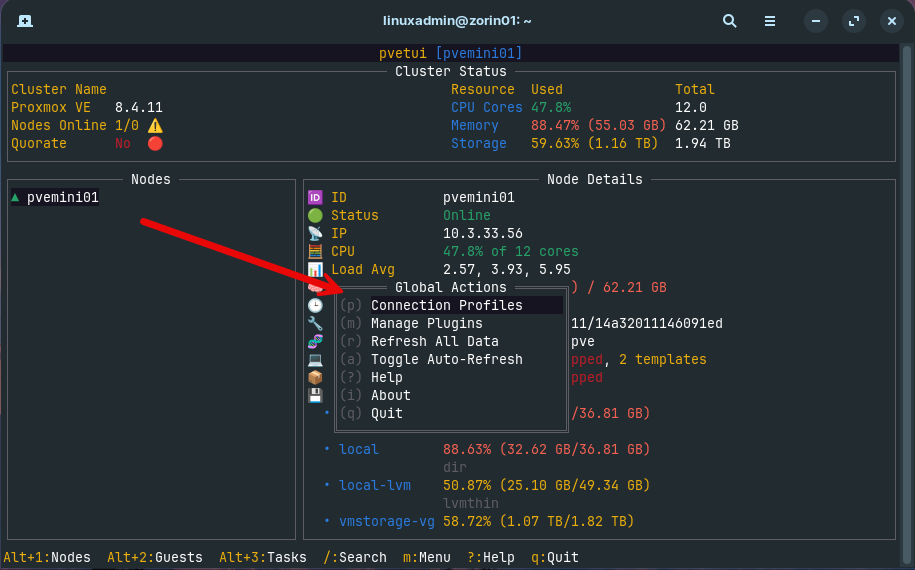This screenshot has width=915, height=570.
Task: Open Help from Global Actions menu
Action: tap(386, 378)
